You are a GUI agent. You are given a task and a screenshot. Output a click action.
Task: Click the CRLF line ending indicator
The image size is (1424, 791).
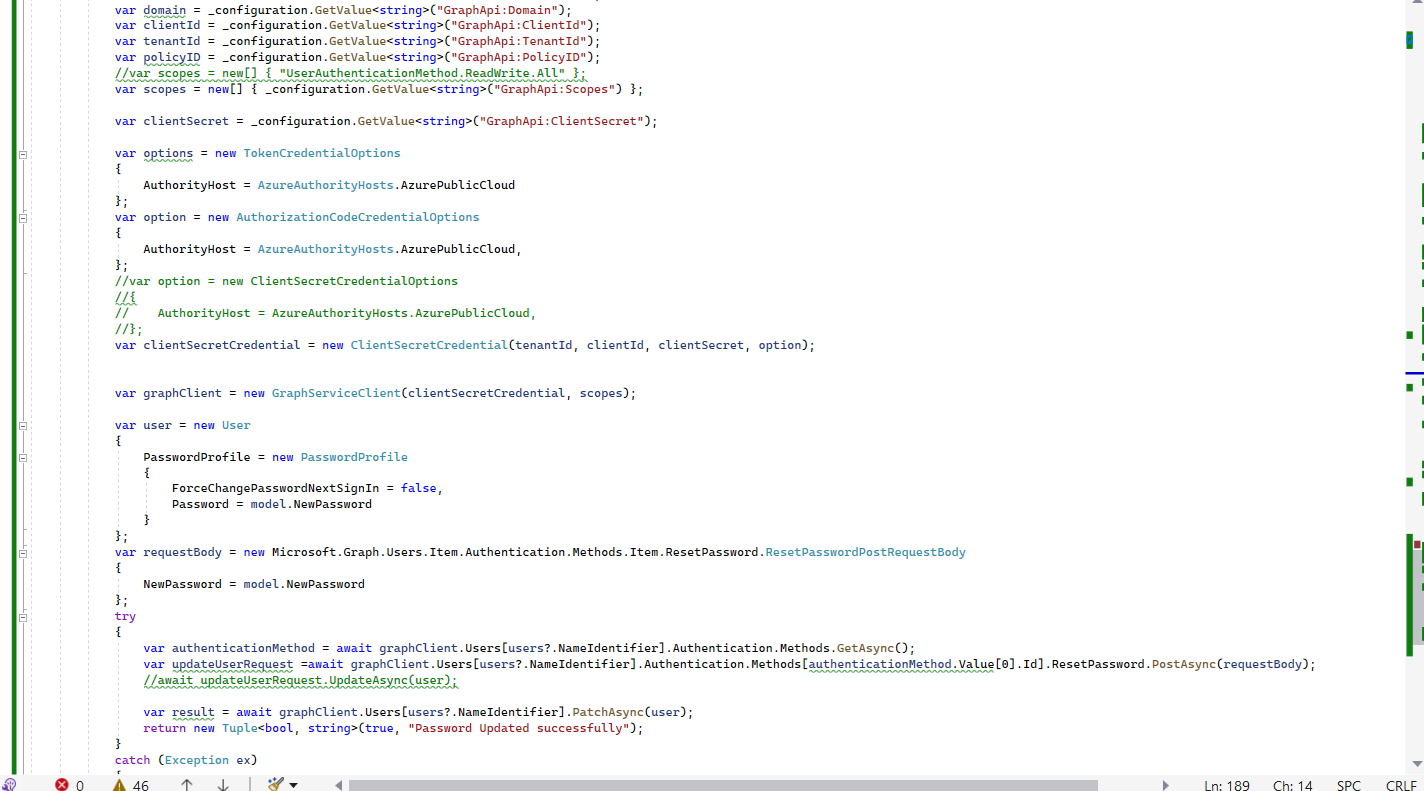click(x=1401, y=785)
